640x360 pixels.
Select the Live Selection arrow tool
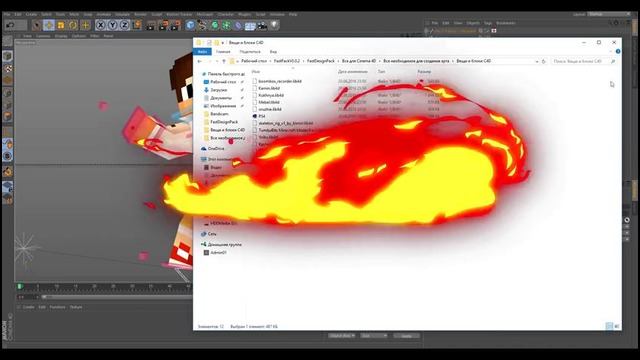[x=37, y=25]
